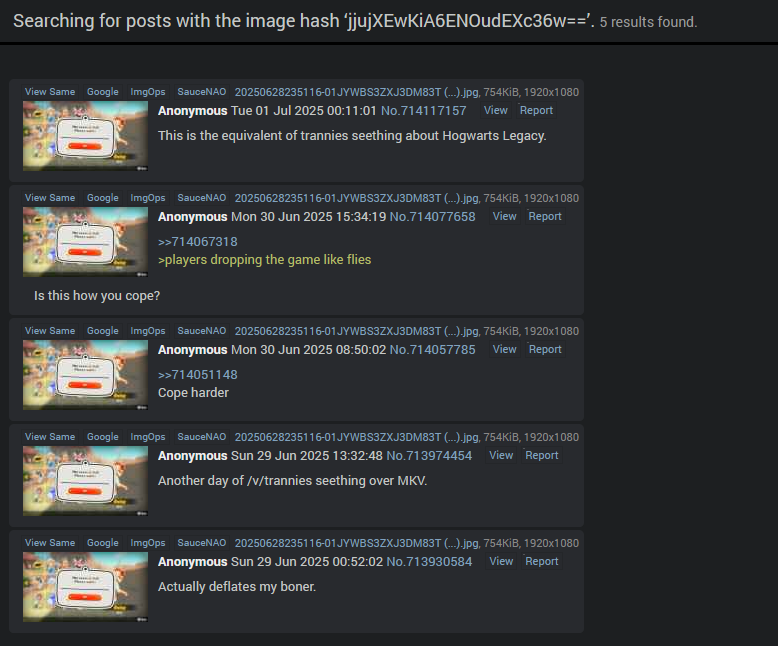Screen dimensions: 778x646
Task: Click View Same on the first result
Action: tap(50, 92)
